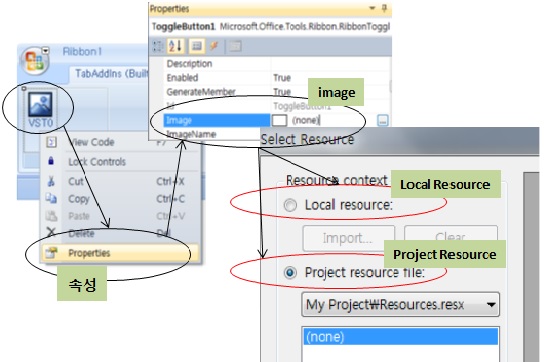Sort properties alphabetically with A-Z icon
The image size is (550, 362).
pos(175,46)
